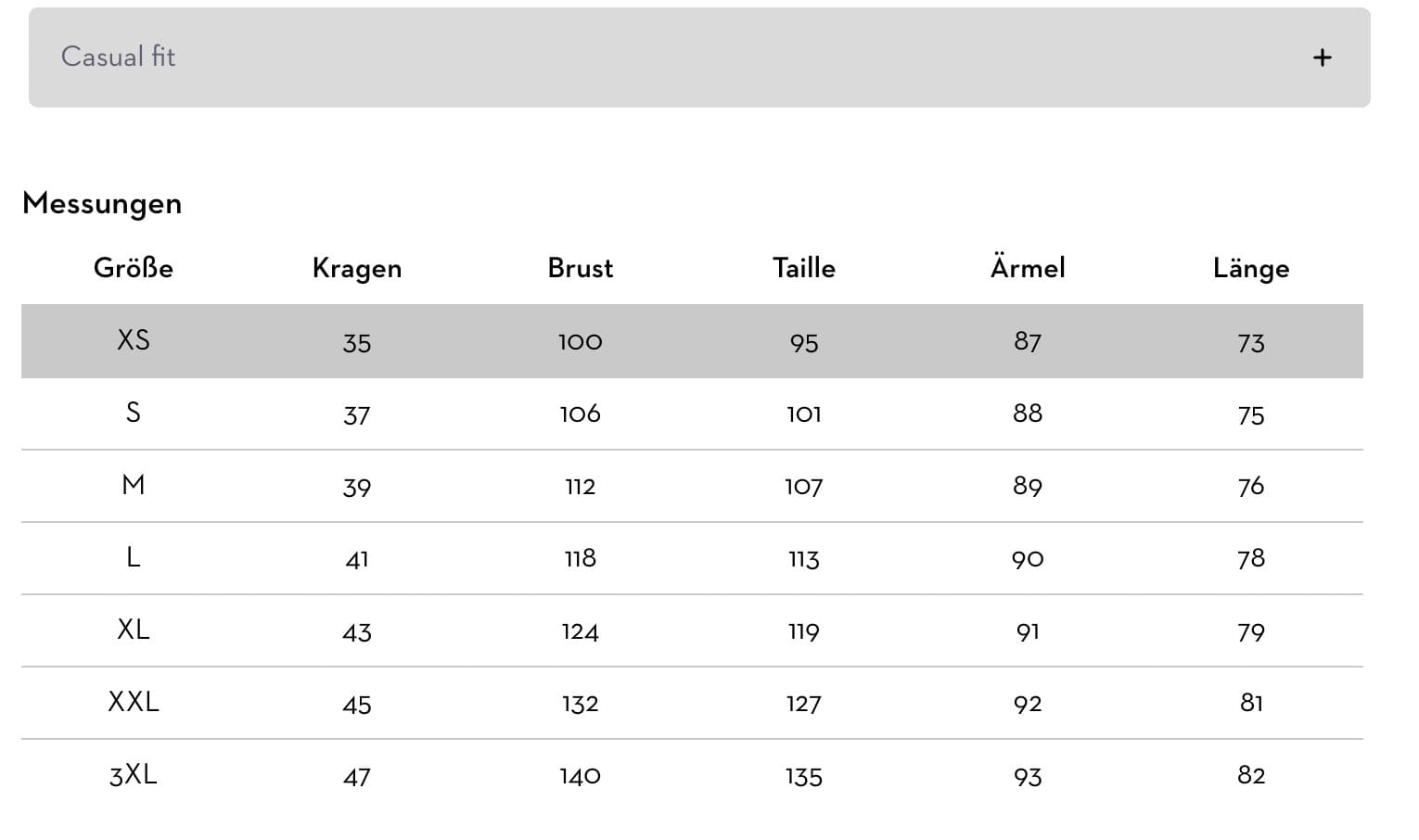The image size is (1419, 840).
Task: Click the Länge column header
Action: (x=1251, y=268)
